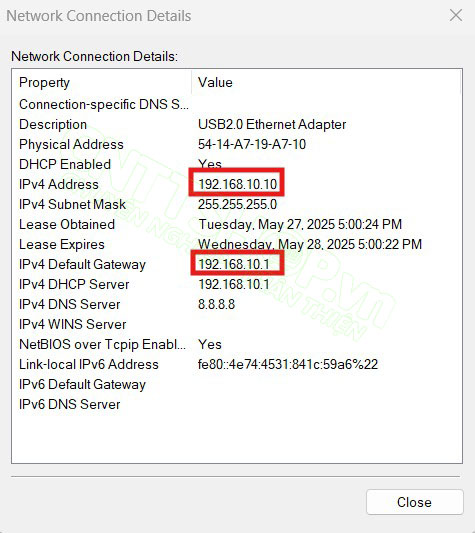Select the Description property row
Screen dimensions: 475x533
coord(237,124)
